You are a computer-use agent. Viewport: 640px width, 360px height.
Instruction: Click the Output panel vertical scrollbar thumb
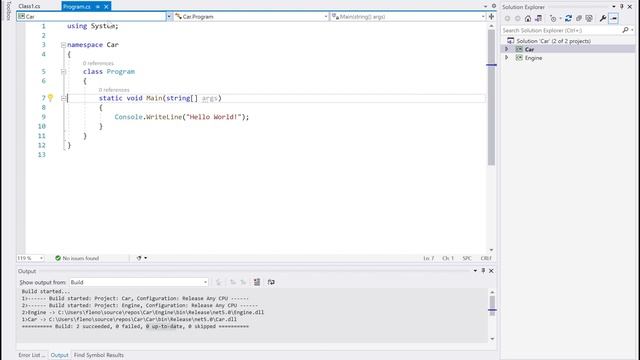492,306
